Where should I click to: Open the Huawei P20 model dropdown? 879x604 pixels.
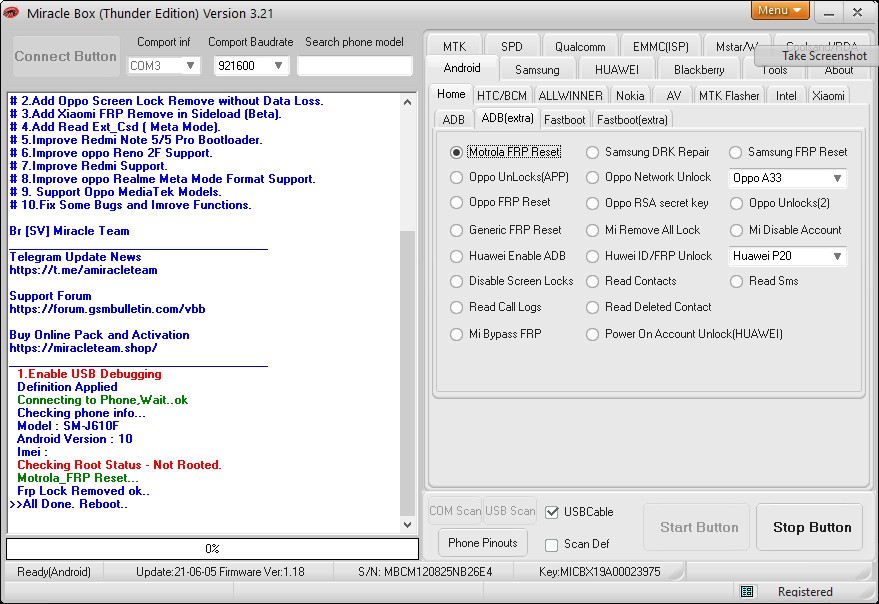coord(787,256)
